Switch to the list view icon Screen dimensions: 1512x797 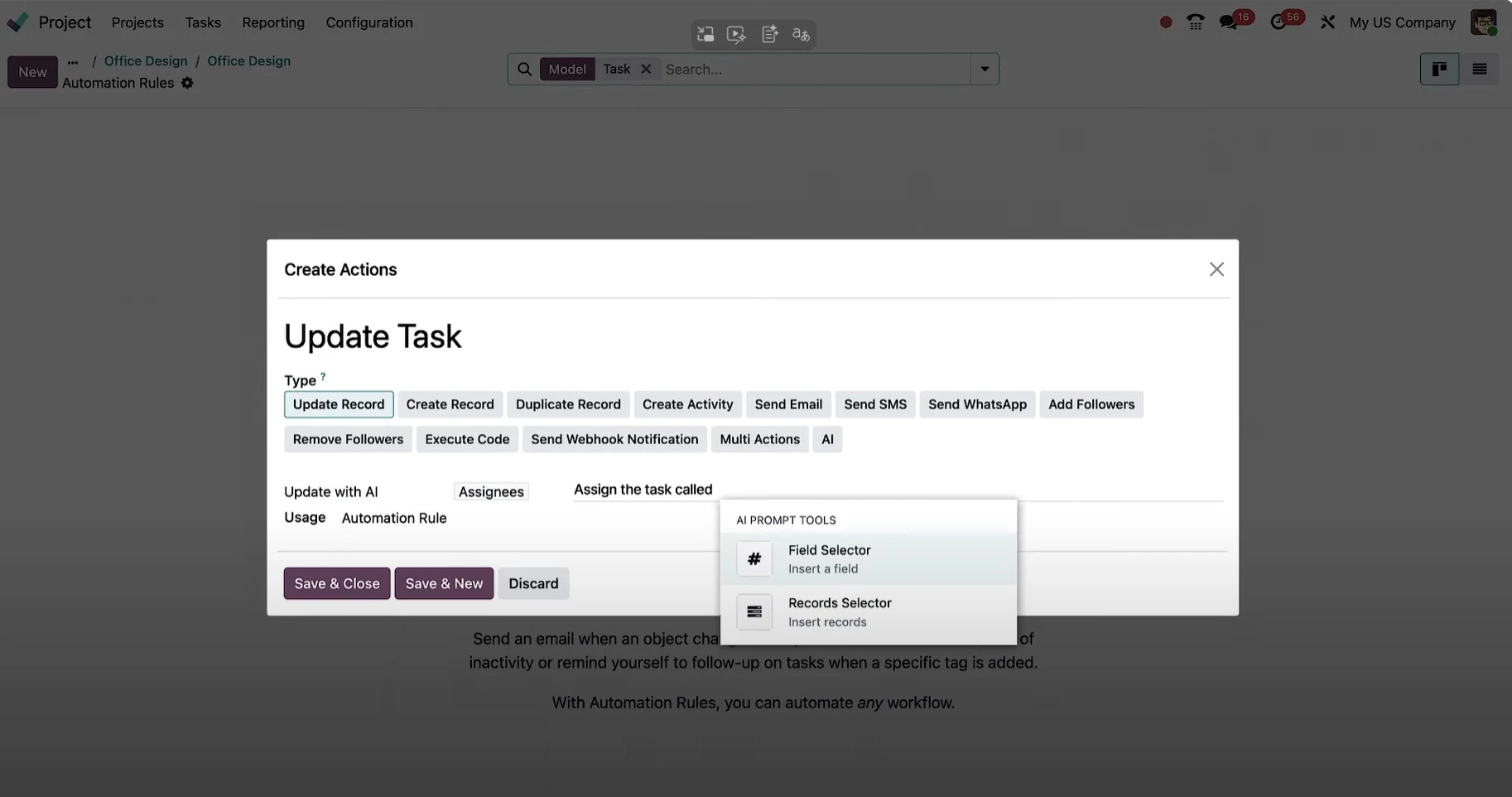[x=1479, y=69]
